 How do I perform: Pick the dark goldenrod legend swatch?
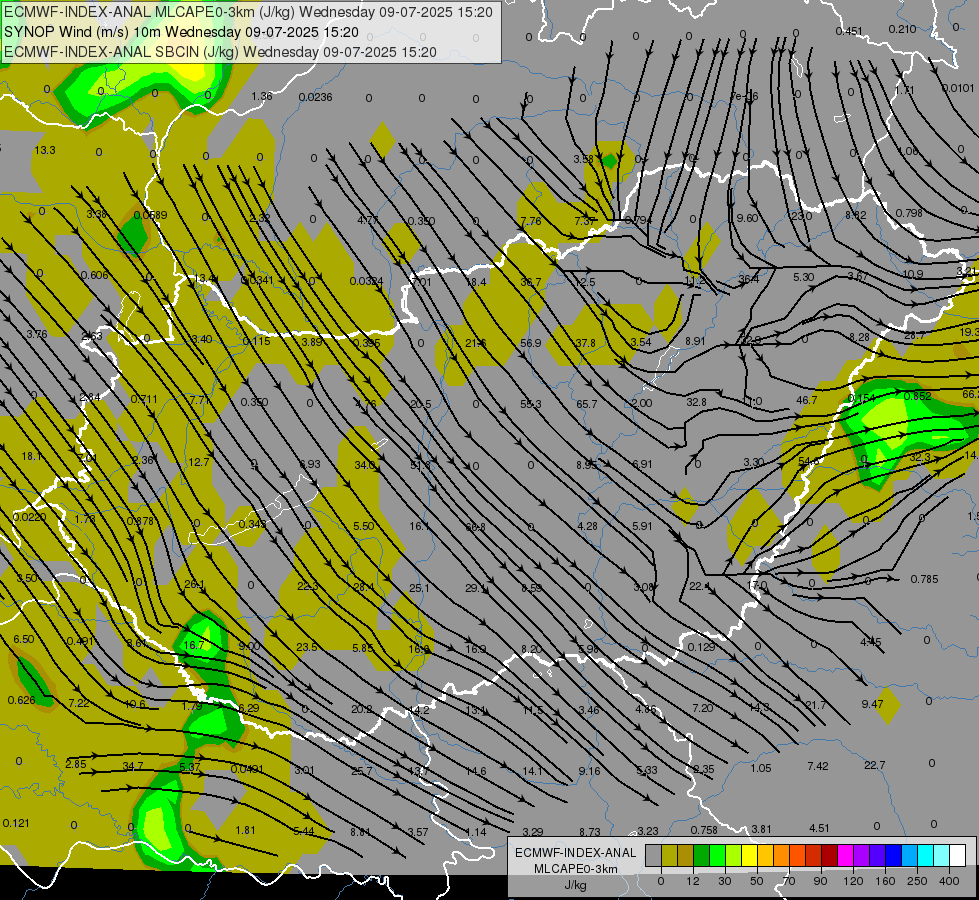(686, 855)
